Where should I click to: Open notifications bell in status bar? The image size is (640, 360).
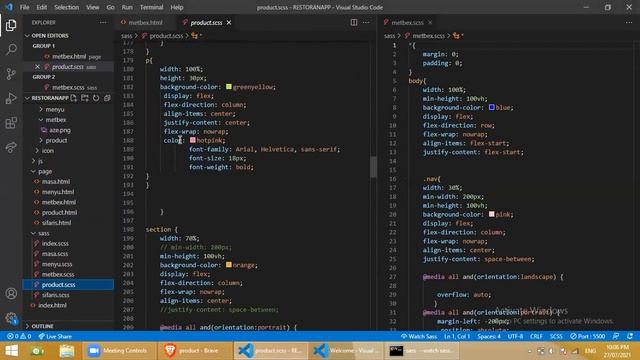pos(630,336)
